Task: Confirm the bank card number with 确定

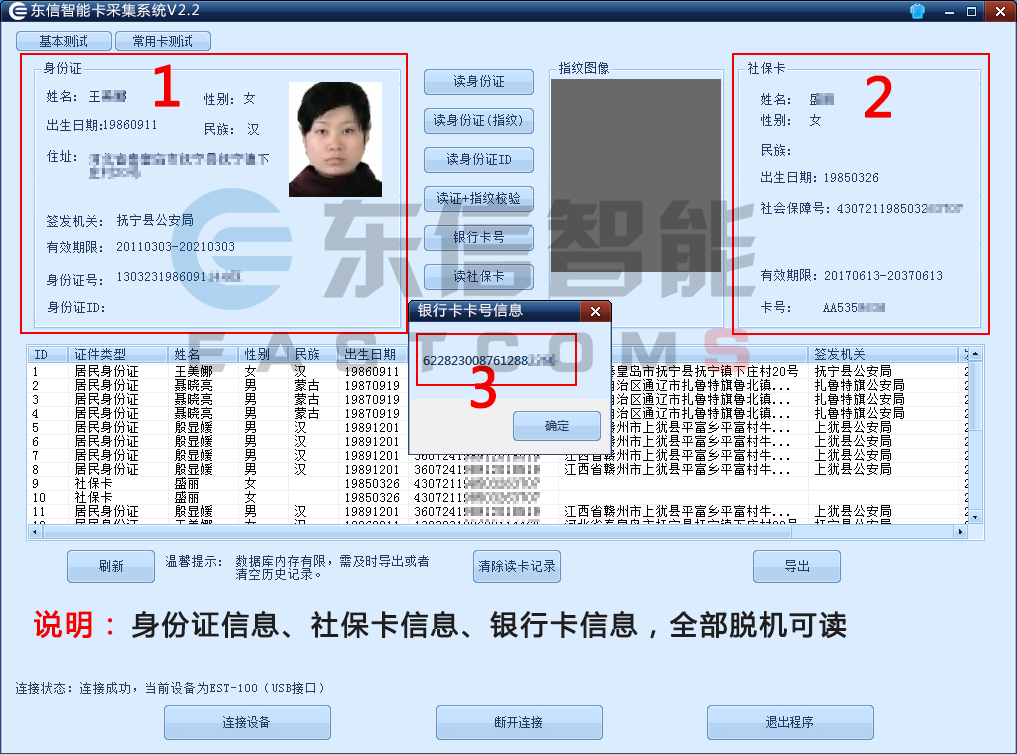Action: coord(556,425)
